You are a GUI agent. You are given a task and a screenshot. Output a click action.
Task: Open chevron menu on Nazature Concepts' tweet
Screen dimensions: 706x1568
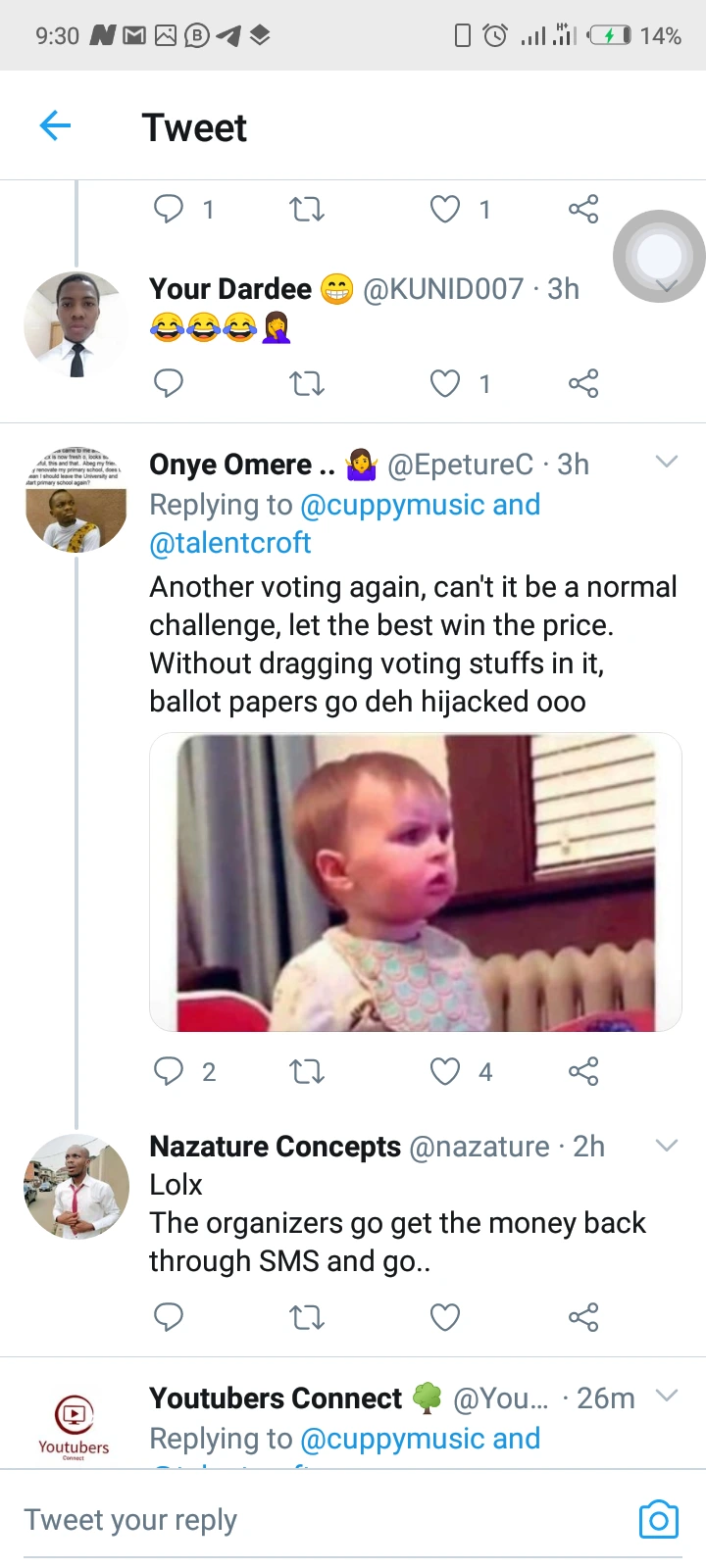click(x=667, y=1145)
